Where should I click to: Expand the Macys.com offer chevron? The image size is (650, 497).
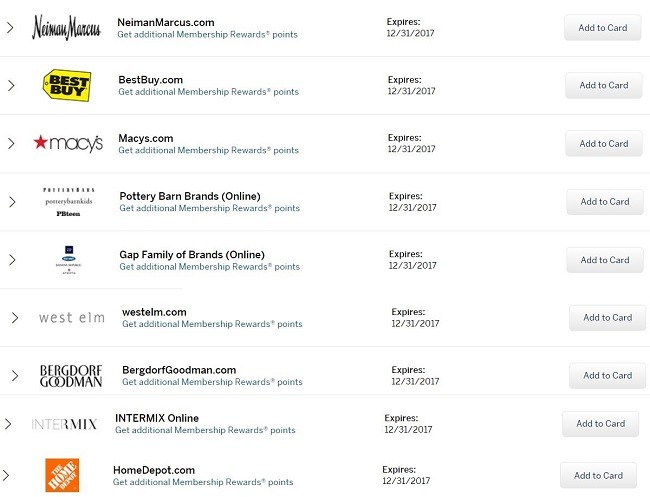click(11, 143)
